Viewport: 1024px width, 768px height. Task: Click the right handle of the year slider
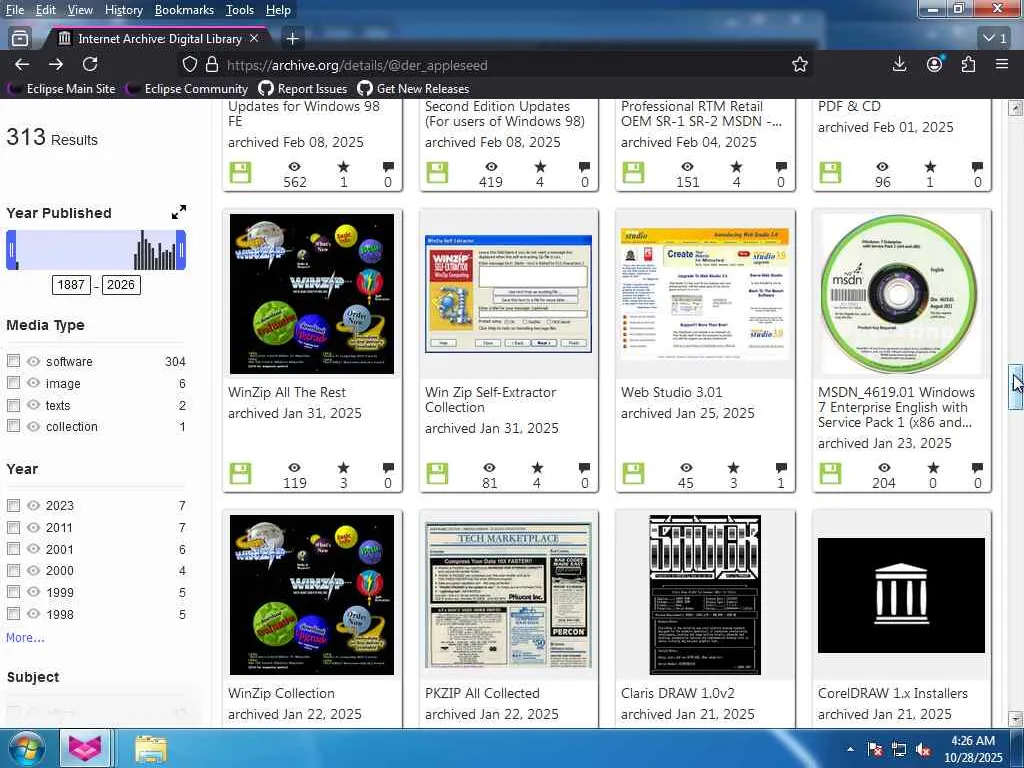coord(181,250)
